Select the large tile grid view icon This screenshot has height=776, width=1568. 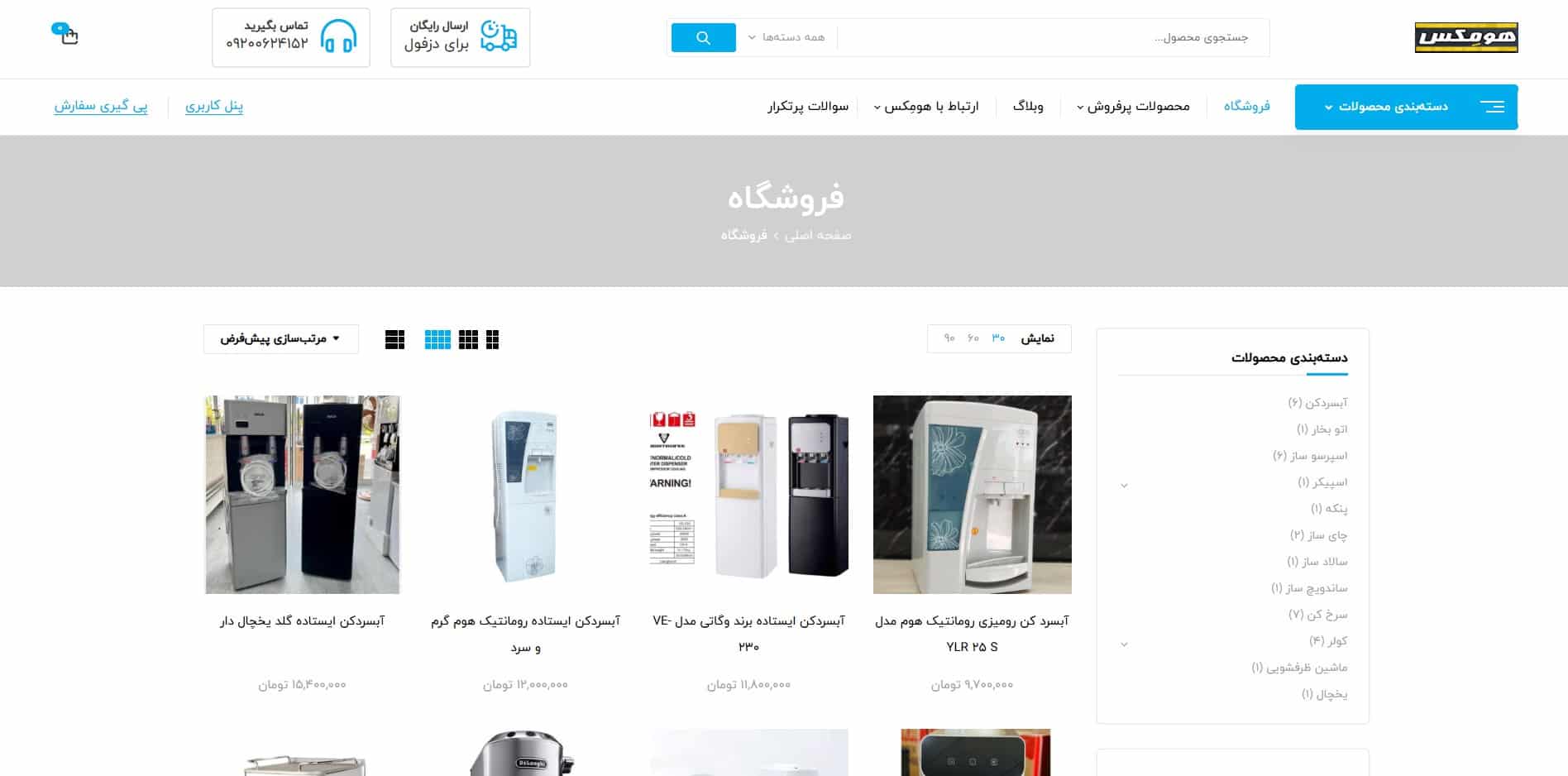coord(395,340)
